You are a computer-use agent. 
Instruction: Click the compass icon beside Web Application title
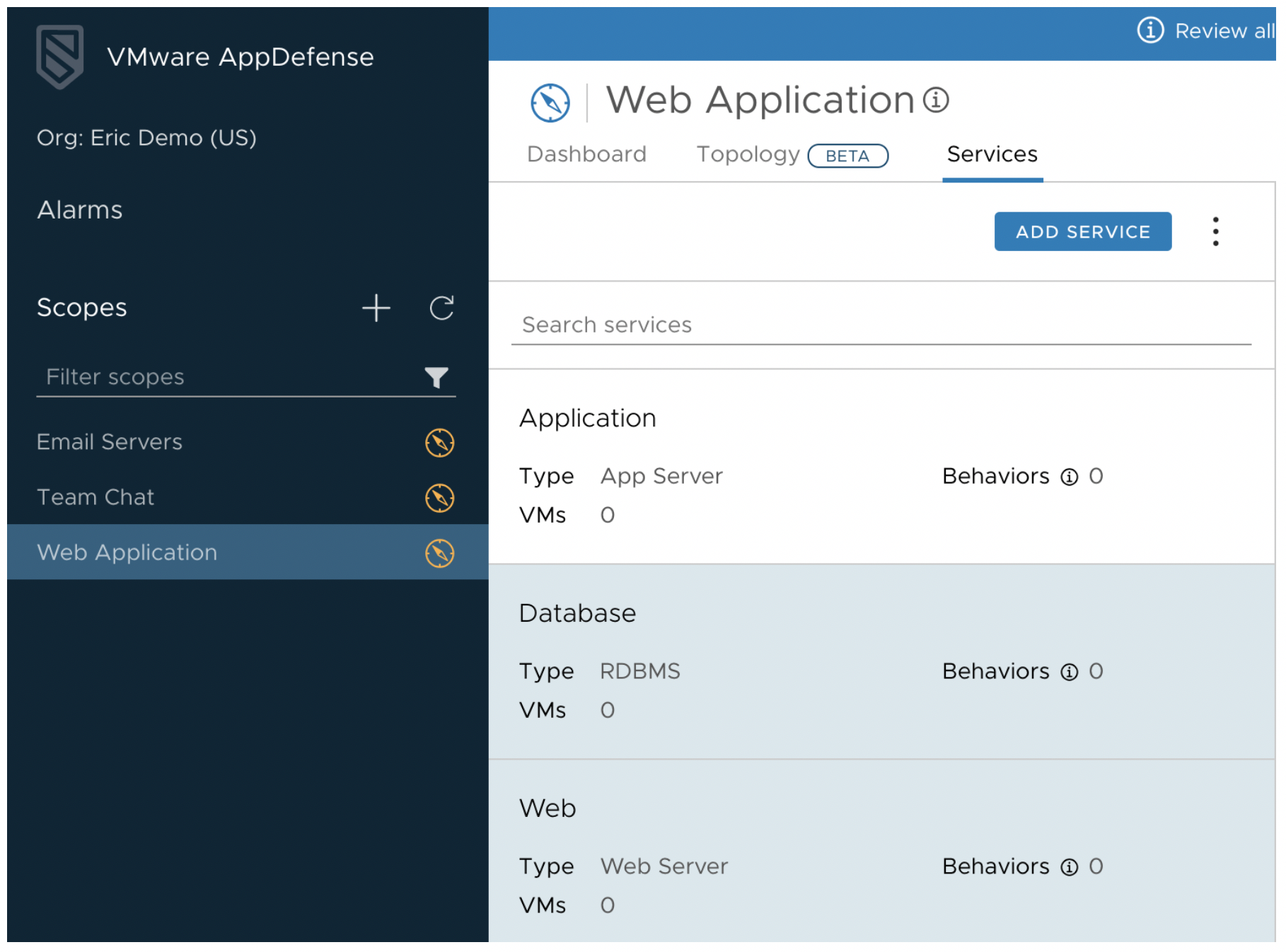[550, 101]
